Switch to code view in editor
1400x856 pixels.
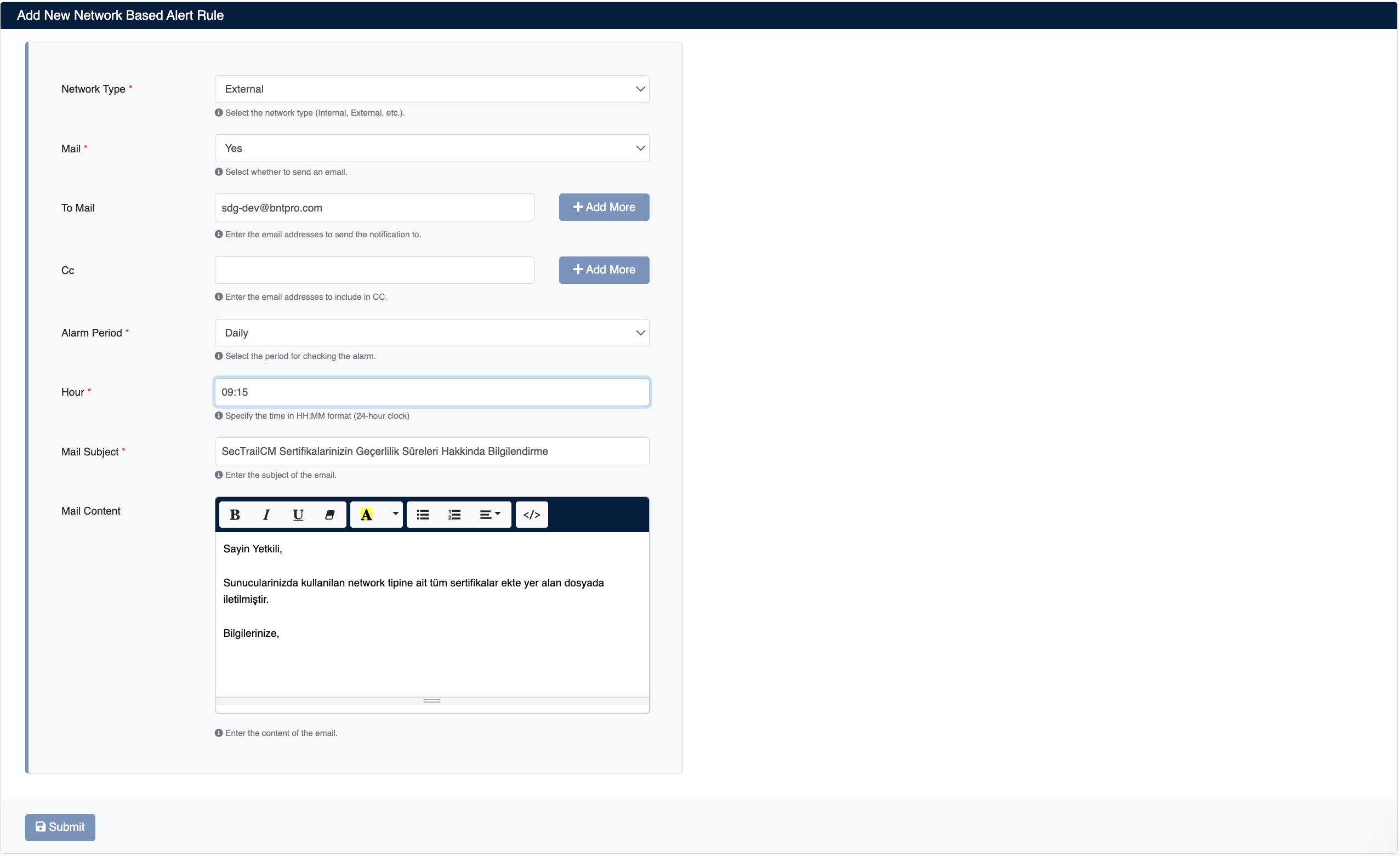click(x=532, y=515)
